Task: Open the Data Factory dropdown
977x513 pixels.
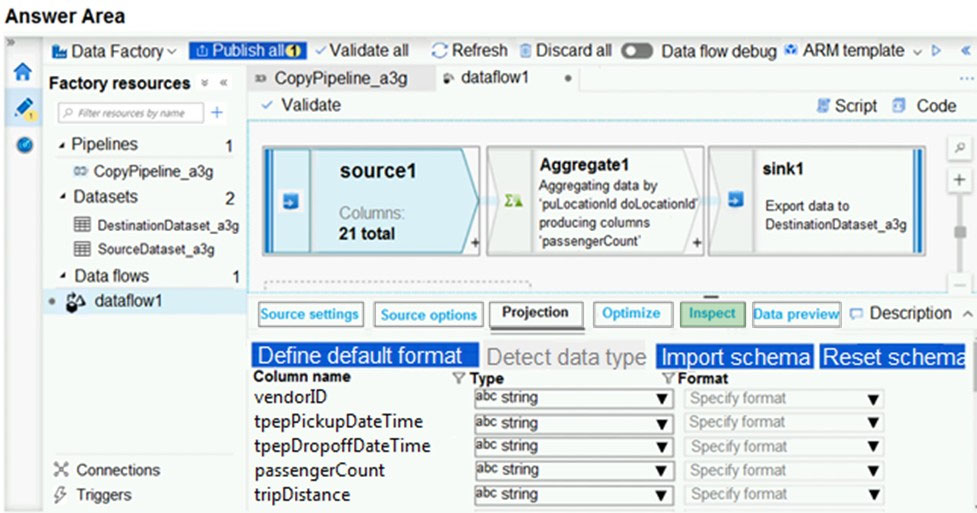Action: [x=114, y=51]
